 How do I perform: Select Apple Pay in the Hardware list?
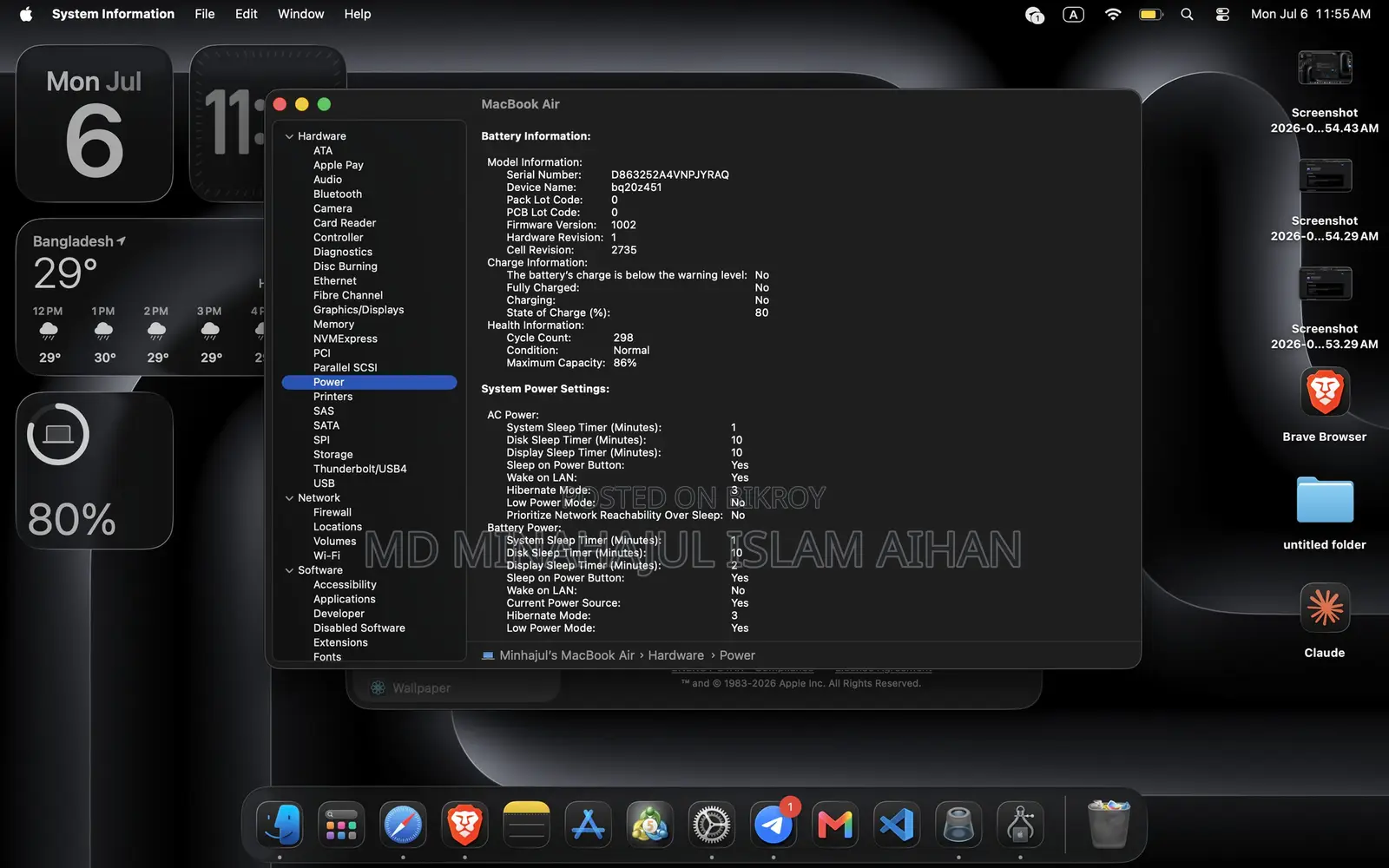point(339,165)
